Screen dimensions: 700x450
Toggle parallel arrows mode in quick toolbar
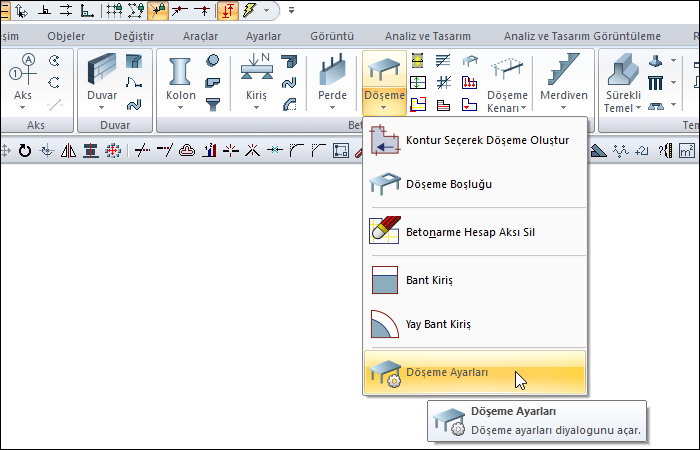tap(66, 10)
